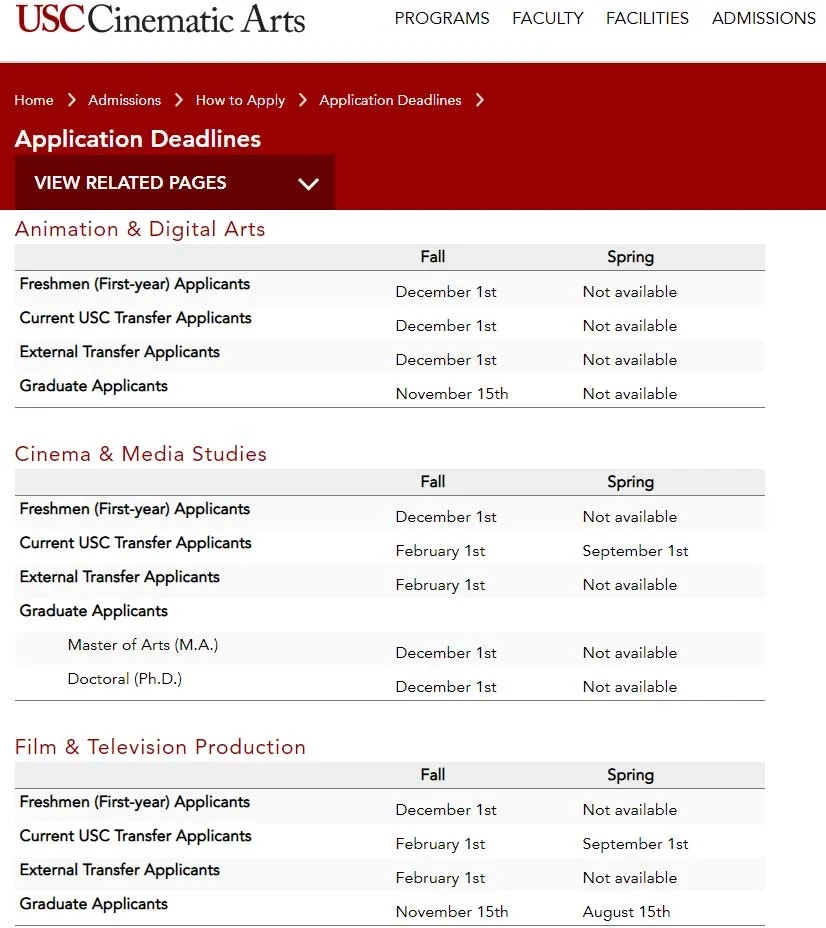Image resolution: width=826 pixels, height=928 pixels.
Task: Go to How to Apply breadcrumb
Action: pos(240,100)
